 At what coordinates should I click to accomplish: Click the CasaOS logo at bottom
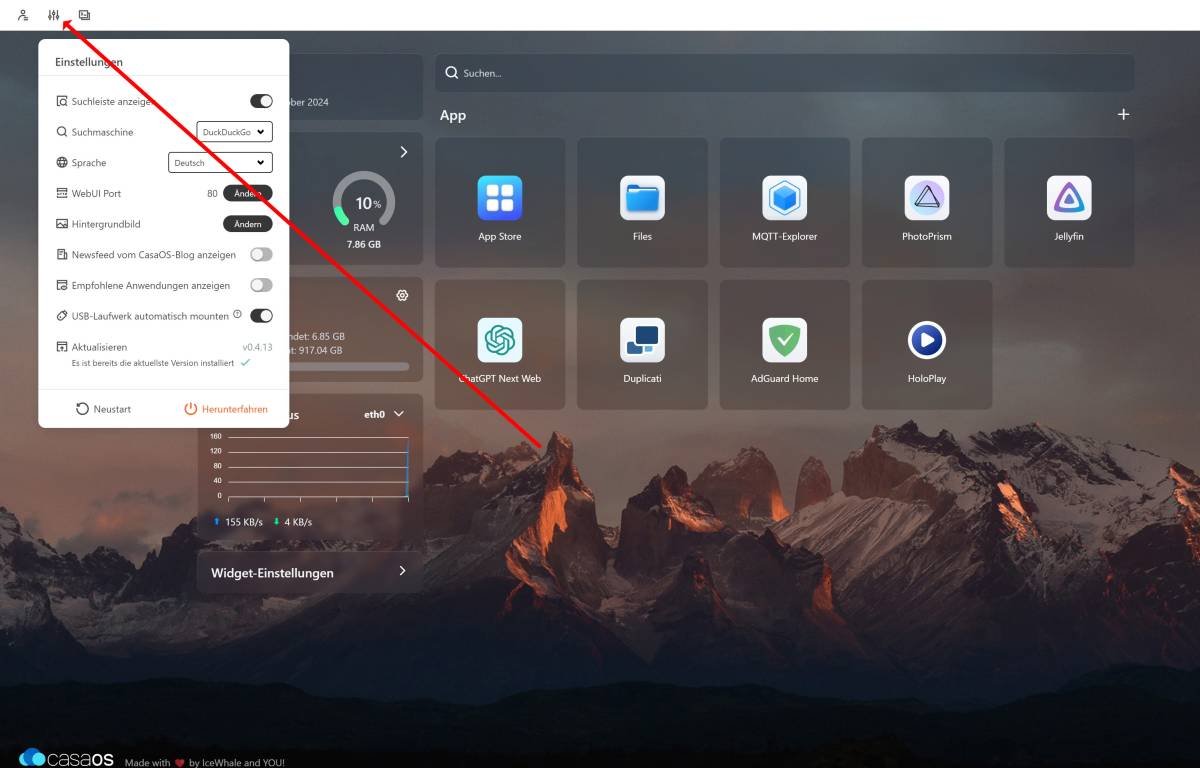(66, 758)
